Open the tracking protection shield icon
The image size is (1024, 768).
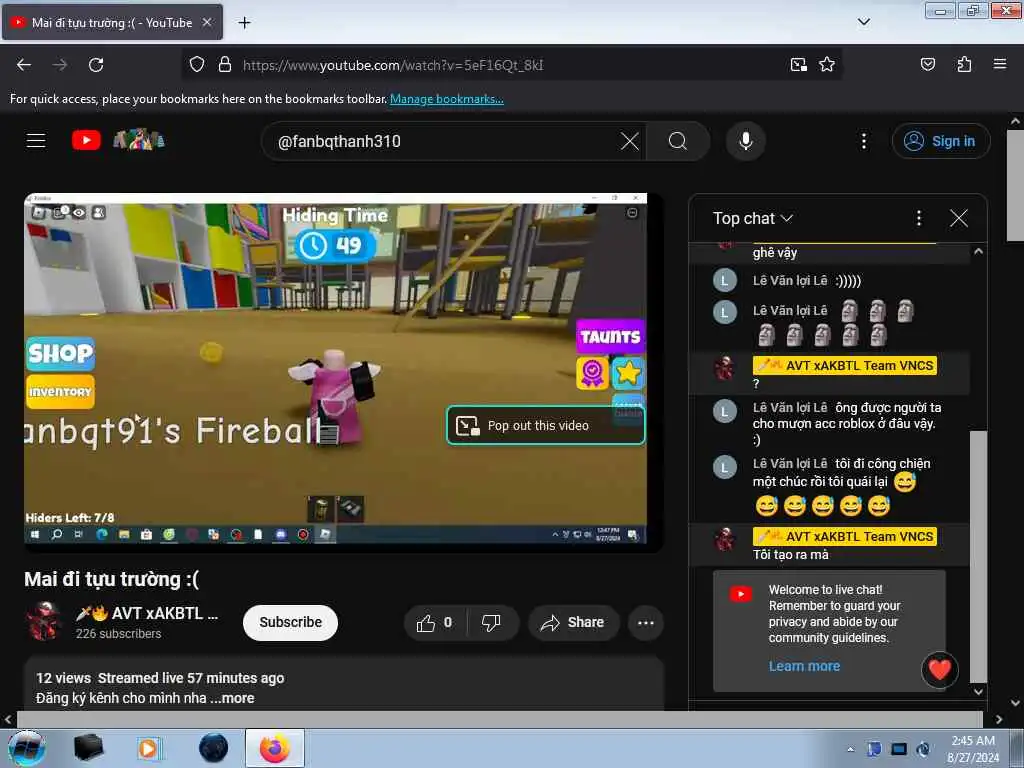pyautogui.click(x=197, y=65)
